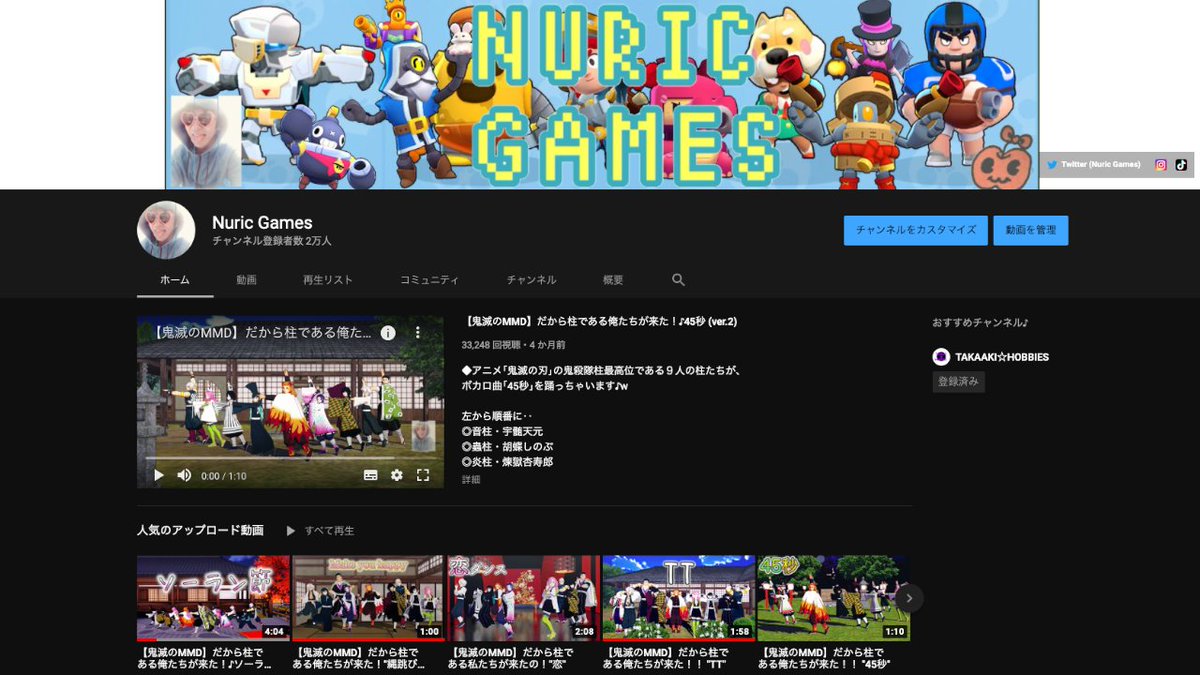Toggle subtitles with the captions icon
Screen dimensions: 1200x675
pos(371,475)
